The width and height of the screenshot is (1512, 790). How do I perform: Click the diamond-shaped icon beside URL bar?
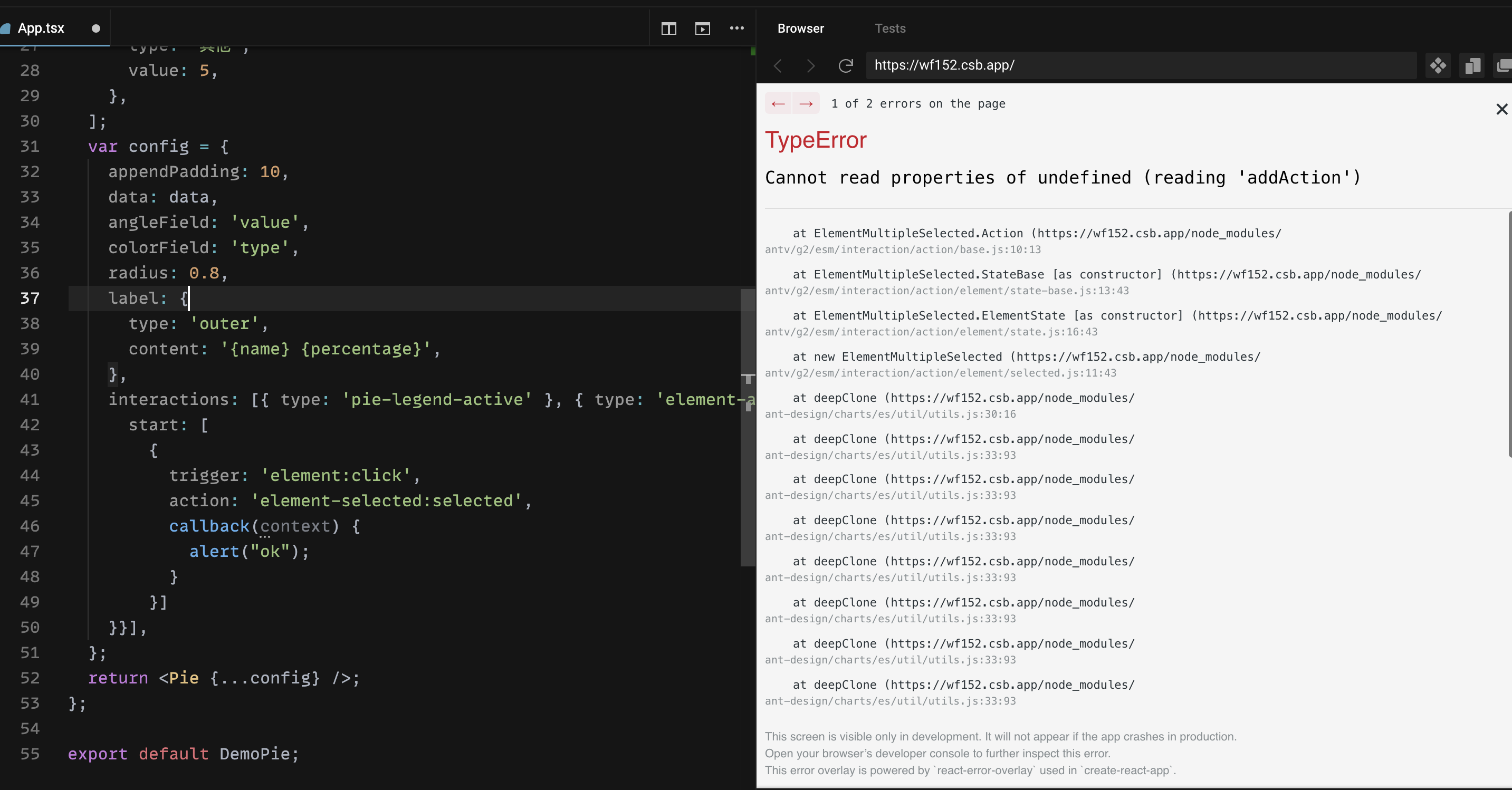[x=1438, y=65]
